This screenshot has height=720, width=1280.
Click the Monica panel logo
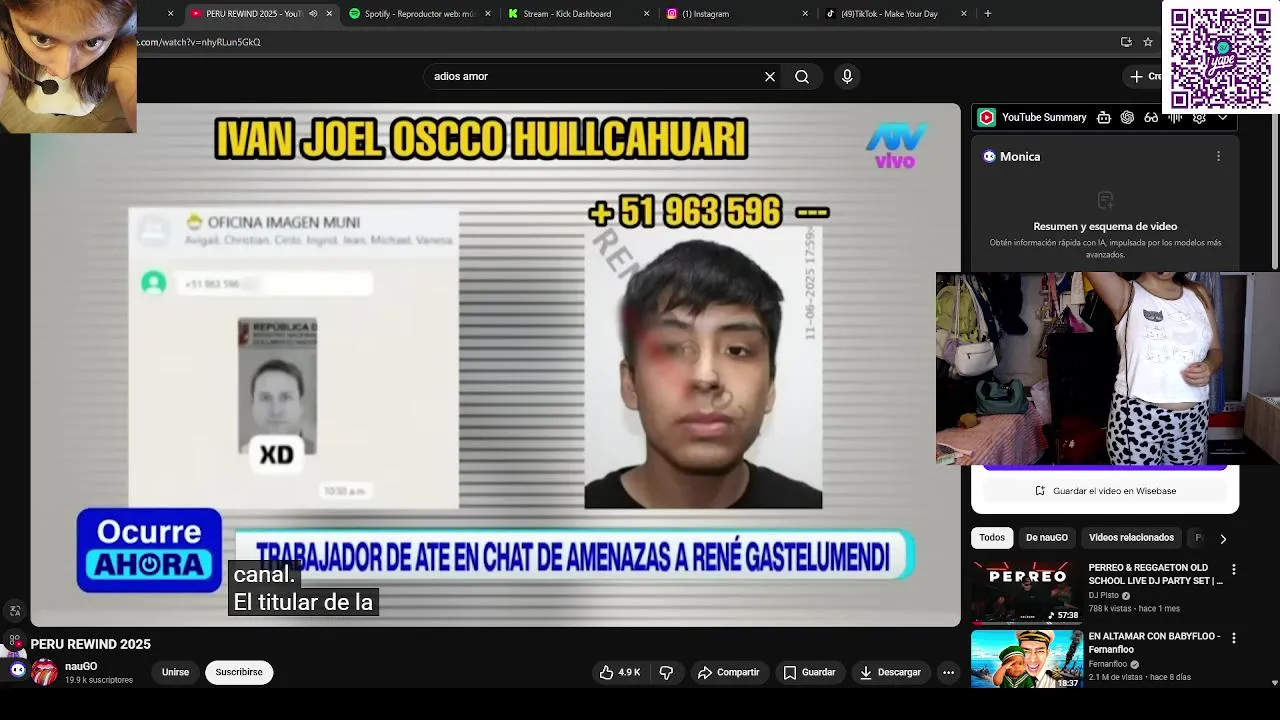click(x=989, y=156)
